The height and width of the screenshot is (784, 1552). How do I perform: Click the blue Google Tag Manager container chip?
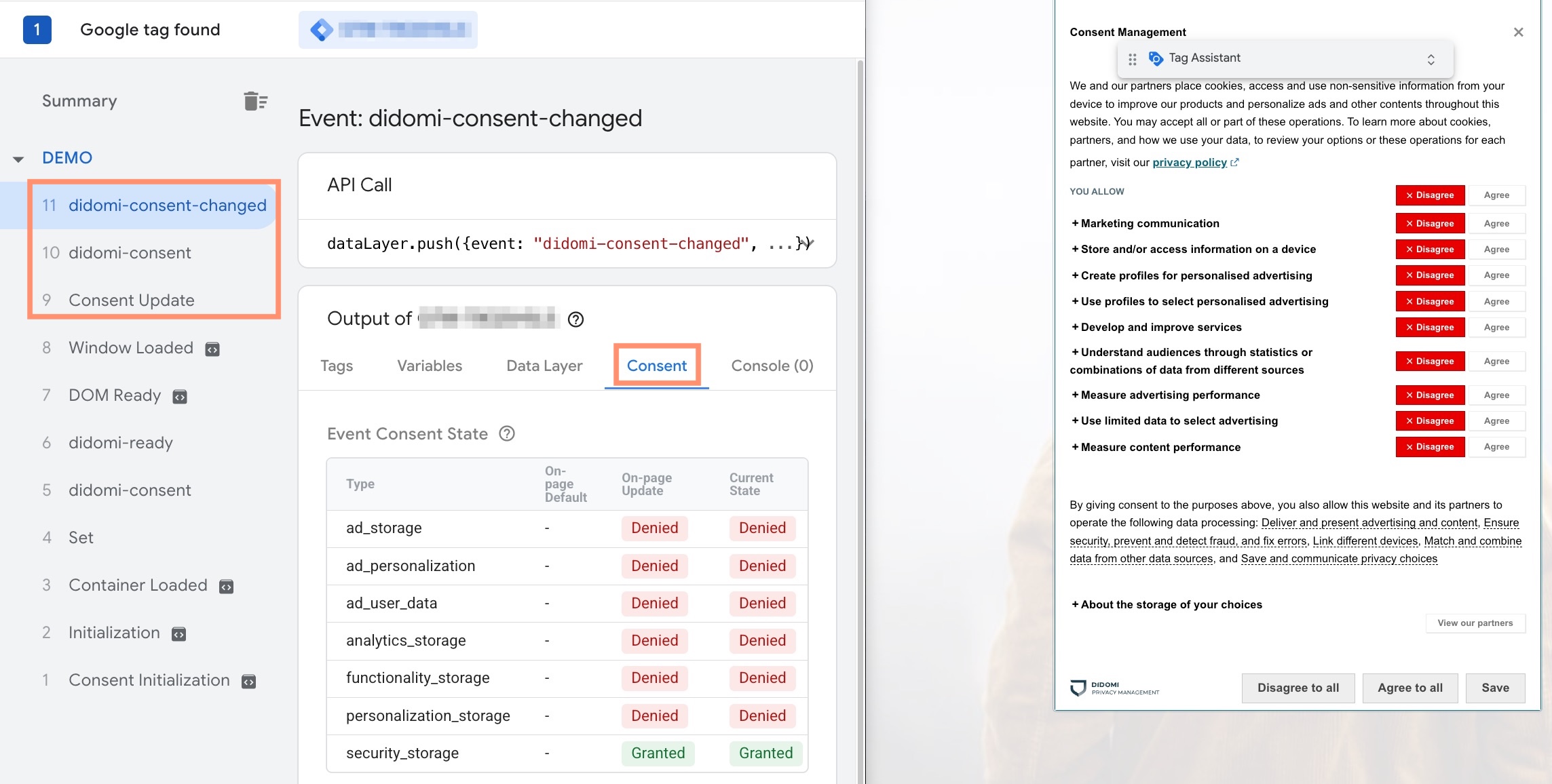point(387,30)
